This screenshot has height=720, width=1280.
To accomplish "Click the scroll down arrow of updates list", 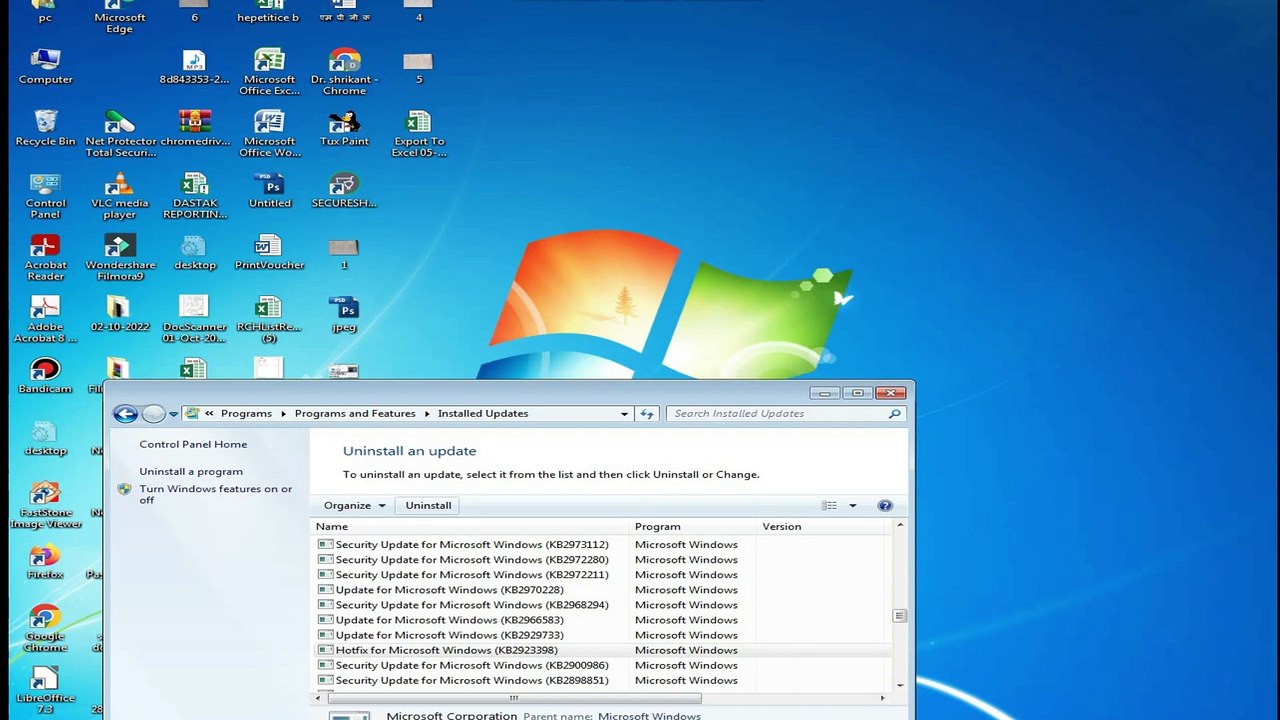I will click(x=900, y=686).
